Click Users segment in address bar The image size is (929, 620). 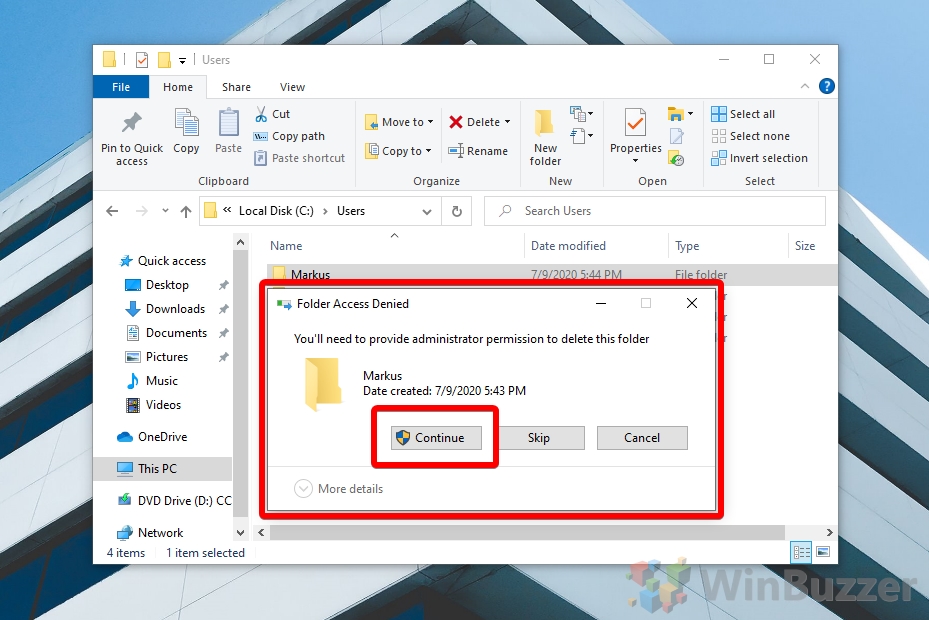point(351,211)
